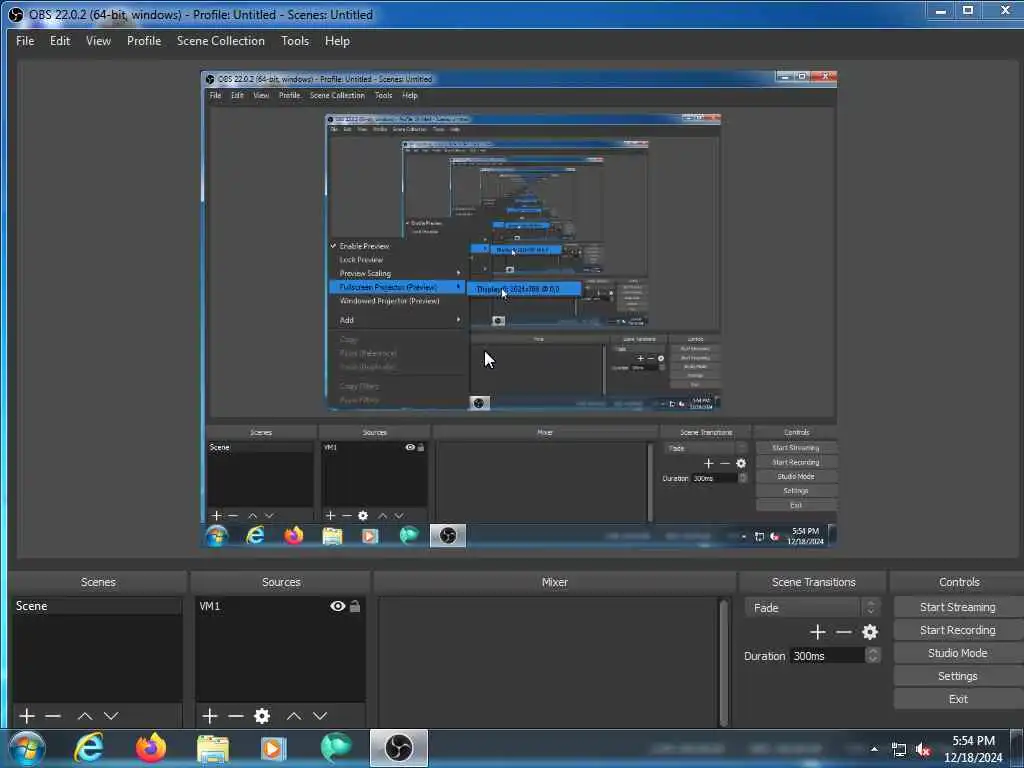Launch Firefox from taskbar

pyautogui.click(x=151, y=748)
